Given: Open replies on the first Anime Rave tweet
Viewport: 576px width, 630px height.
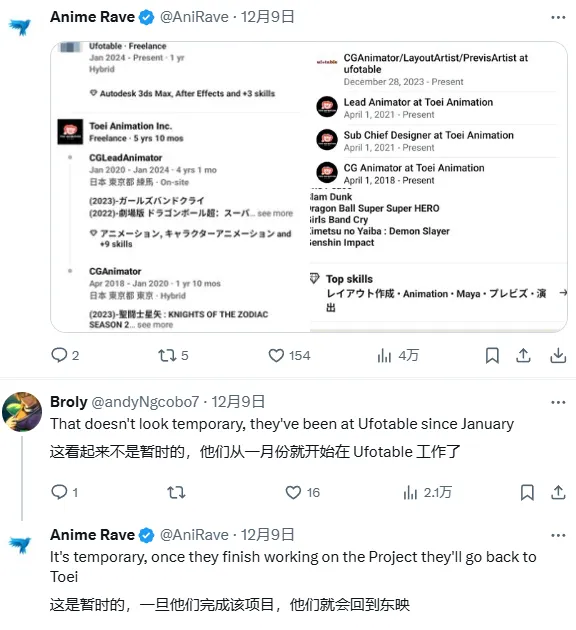Looking at the screenshot, I should pos(65,356).
